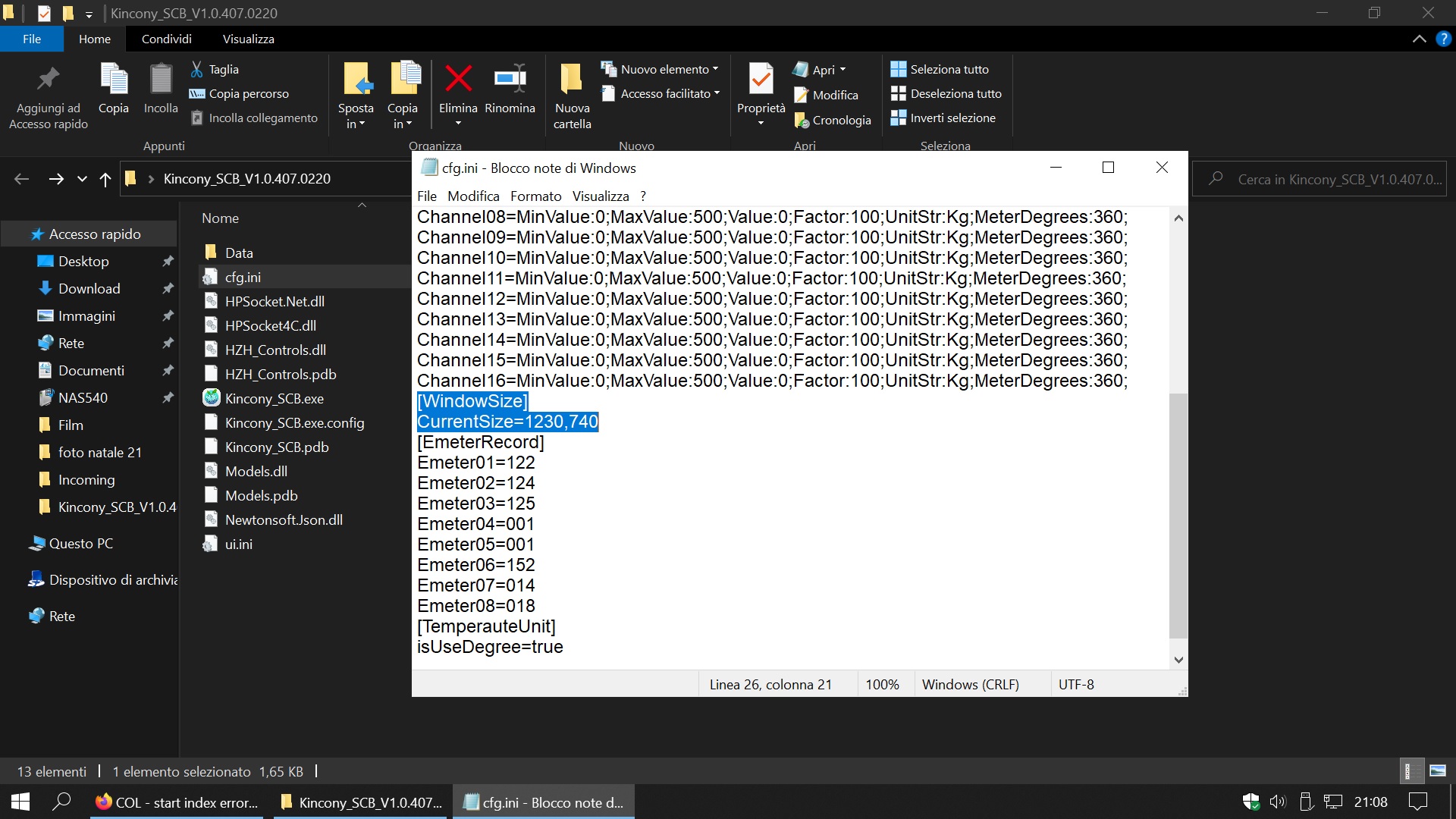
Task: Click the Notepad vertical scrollbar thumb
Action: pyautogui.click(x=1178, y=516)
